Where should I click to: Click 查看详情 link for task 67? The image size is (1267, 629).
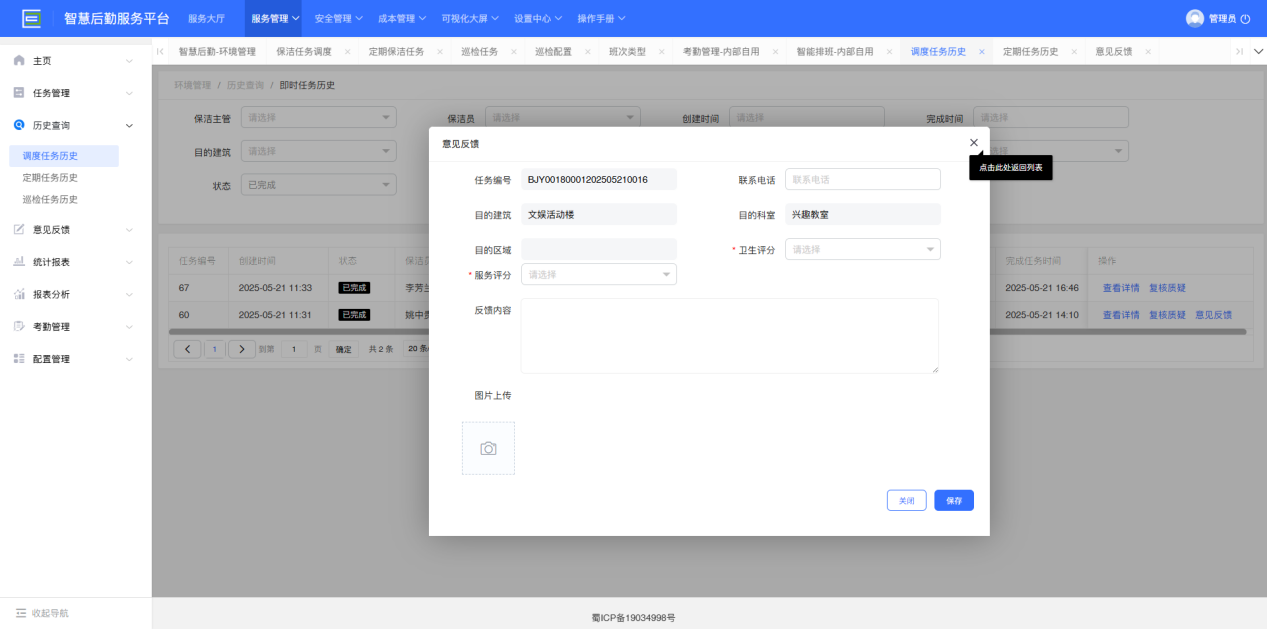1121,288
